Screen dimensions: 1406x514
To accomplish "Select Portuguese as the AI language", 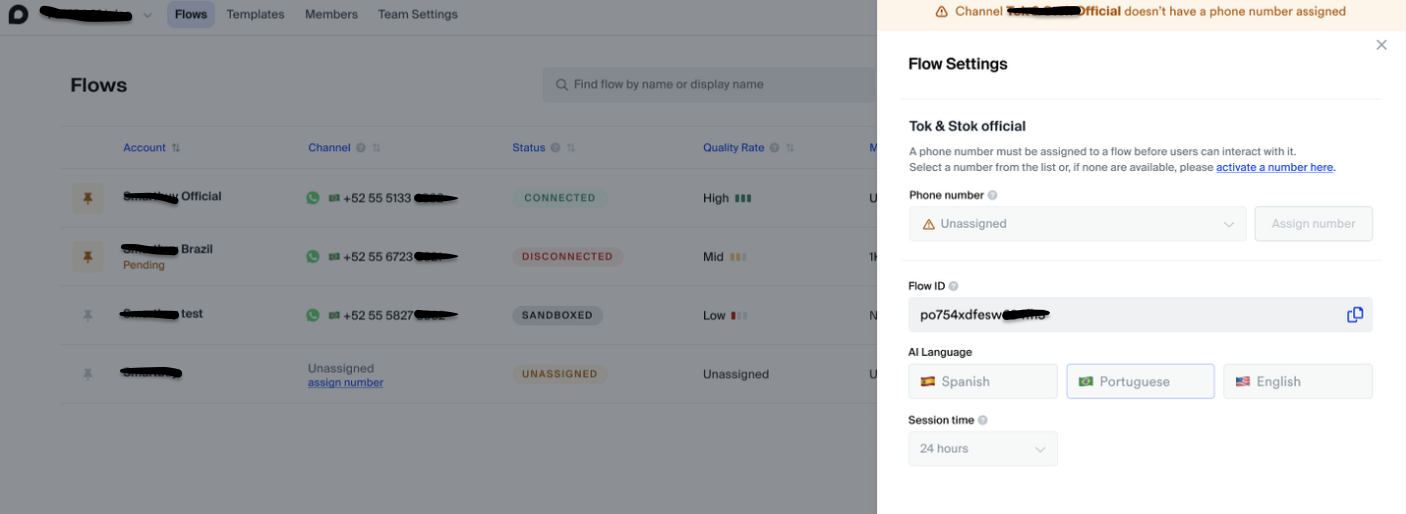I will [x=1140, y=381].
